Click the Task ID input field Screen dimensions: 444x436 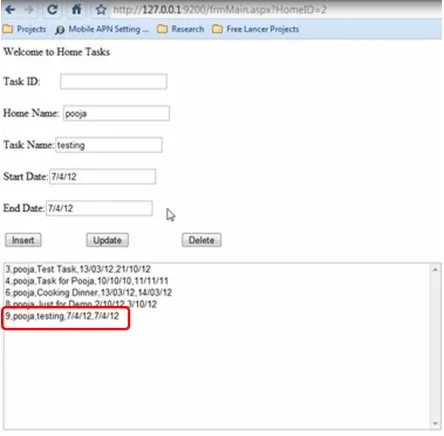[114, 81]
